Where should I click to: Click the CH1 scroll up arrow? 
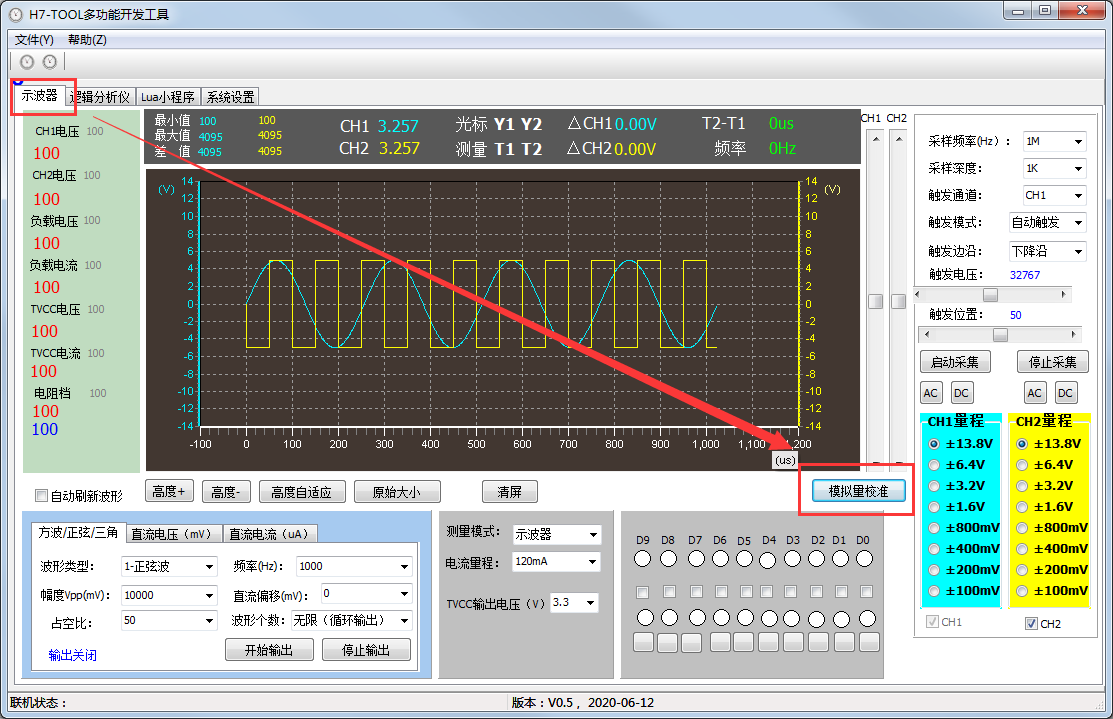pyautogui.click(x=876, y=139)
